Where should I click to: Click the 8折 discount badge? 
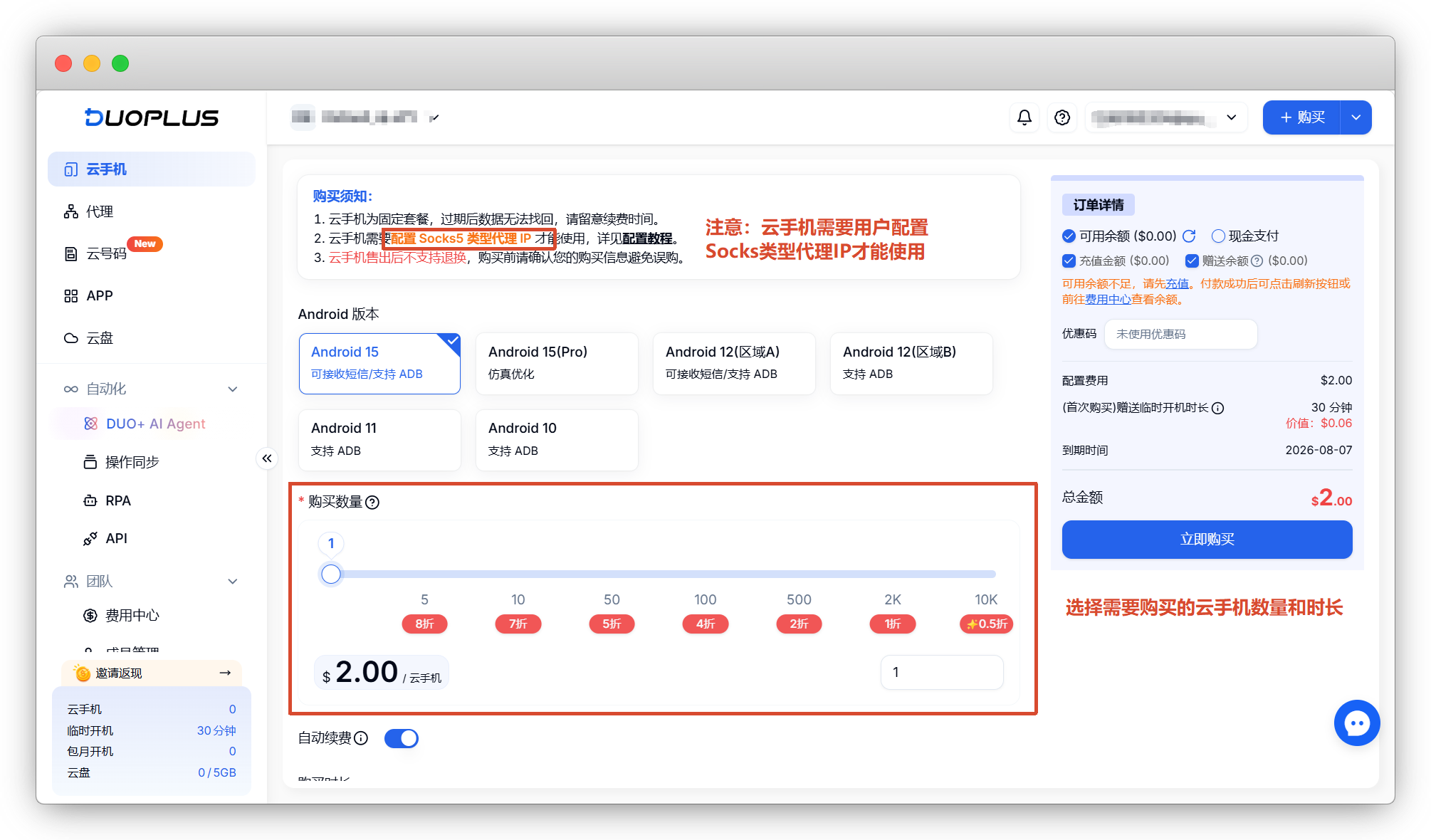coord(425,624)
